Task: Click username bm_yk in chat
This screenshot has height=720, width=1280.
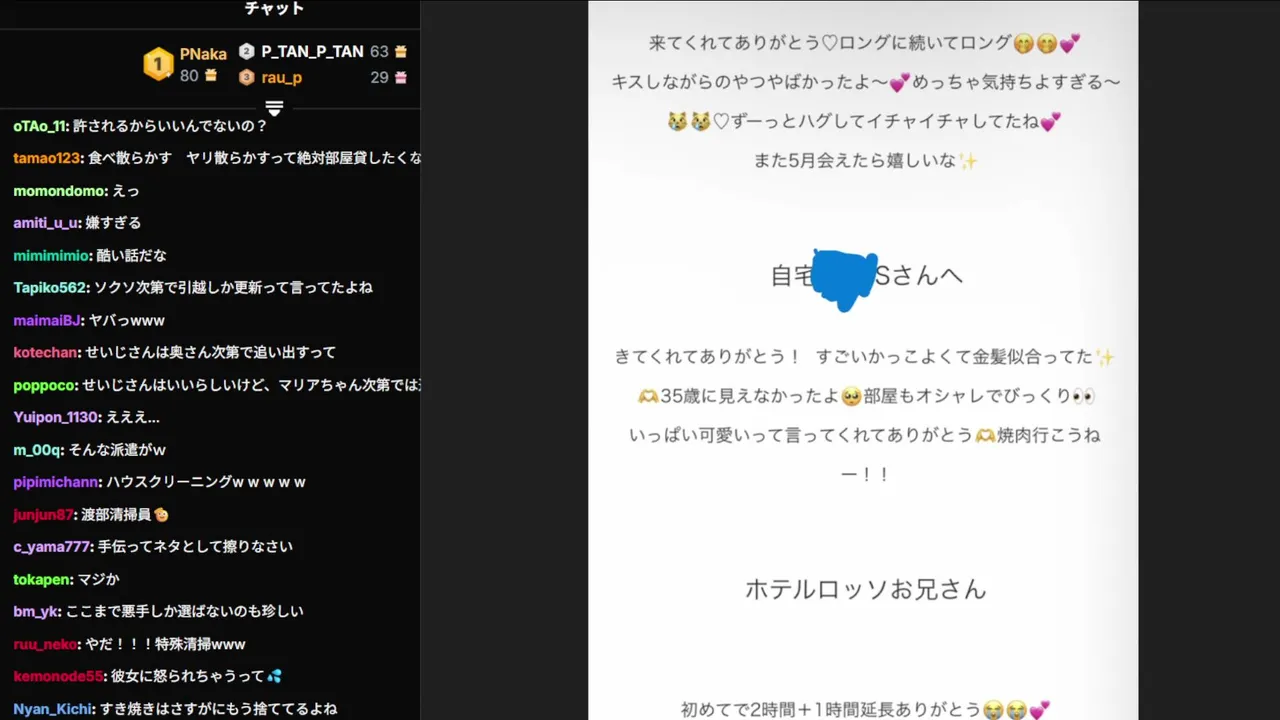Action: (36, 611)
